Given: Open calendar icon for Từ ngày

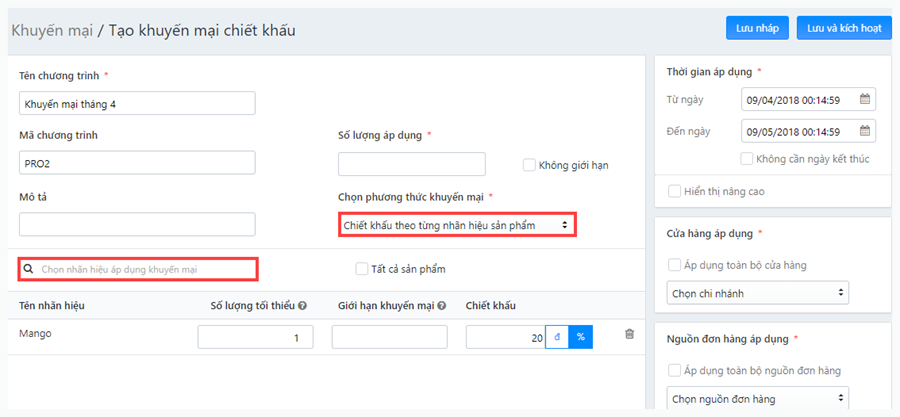Looking at the screenshot, I should [x=865, y=99].
